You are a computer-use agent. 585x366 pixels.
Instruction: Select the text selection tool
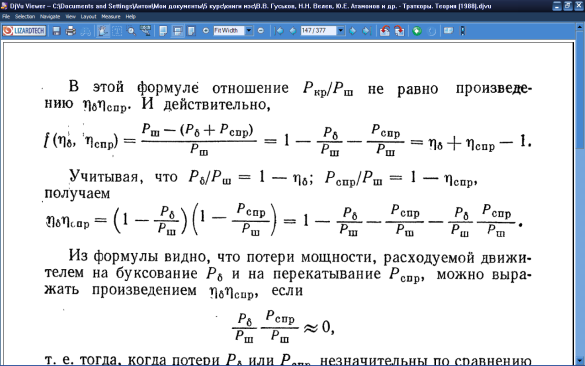117,31
